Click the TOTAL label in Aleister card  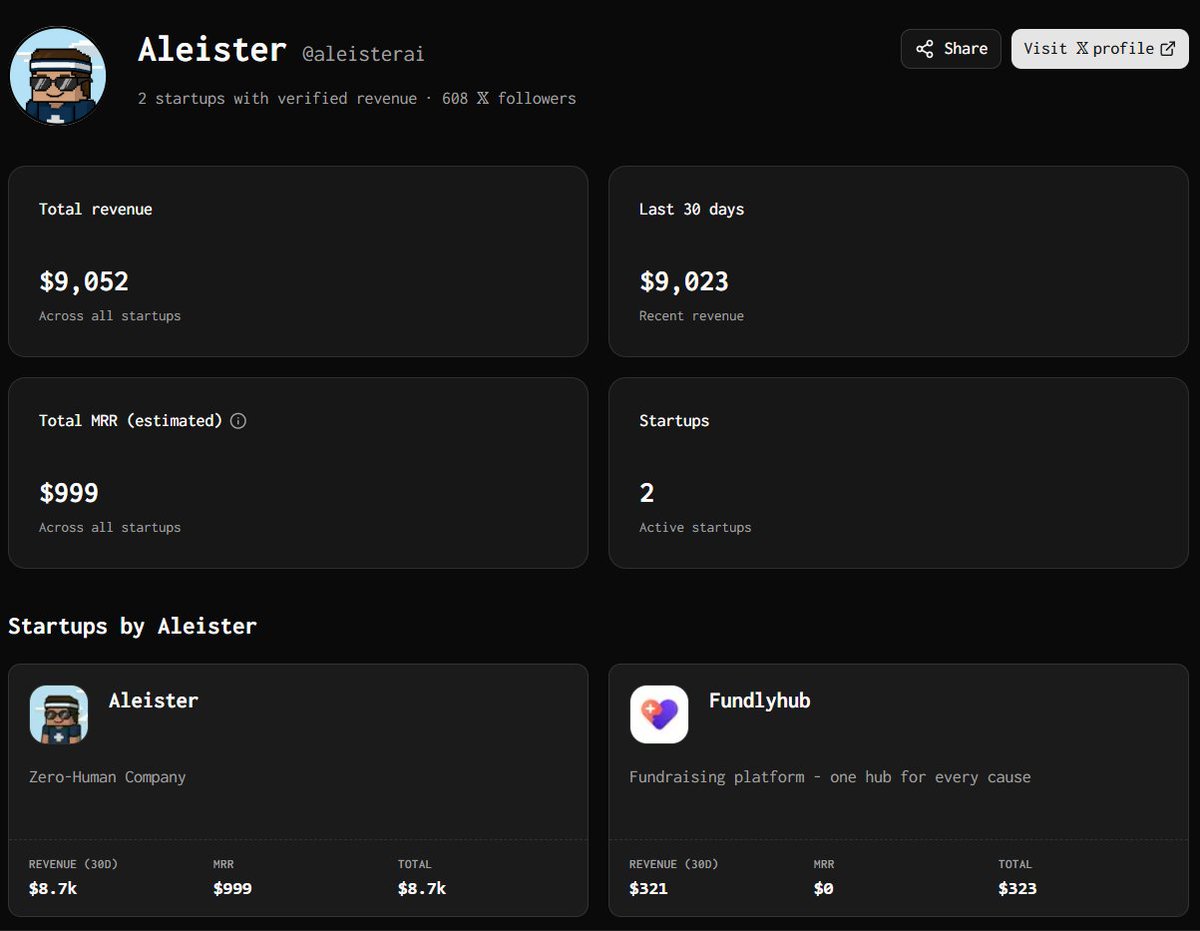pyautogui.click(x=414, y=864)
